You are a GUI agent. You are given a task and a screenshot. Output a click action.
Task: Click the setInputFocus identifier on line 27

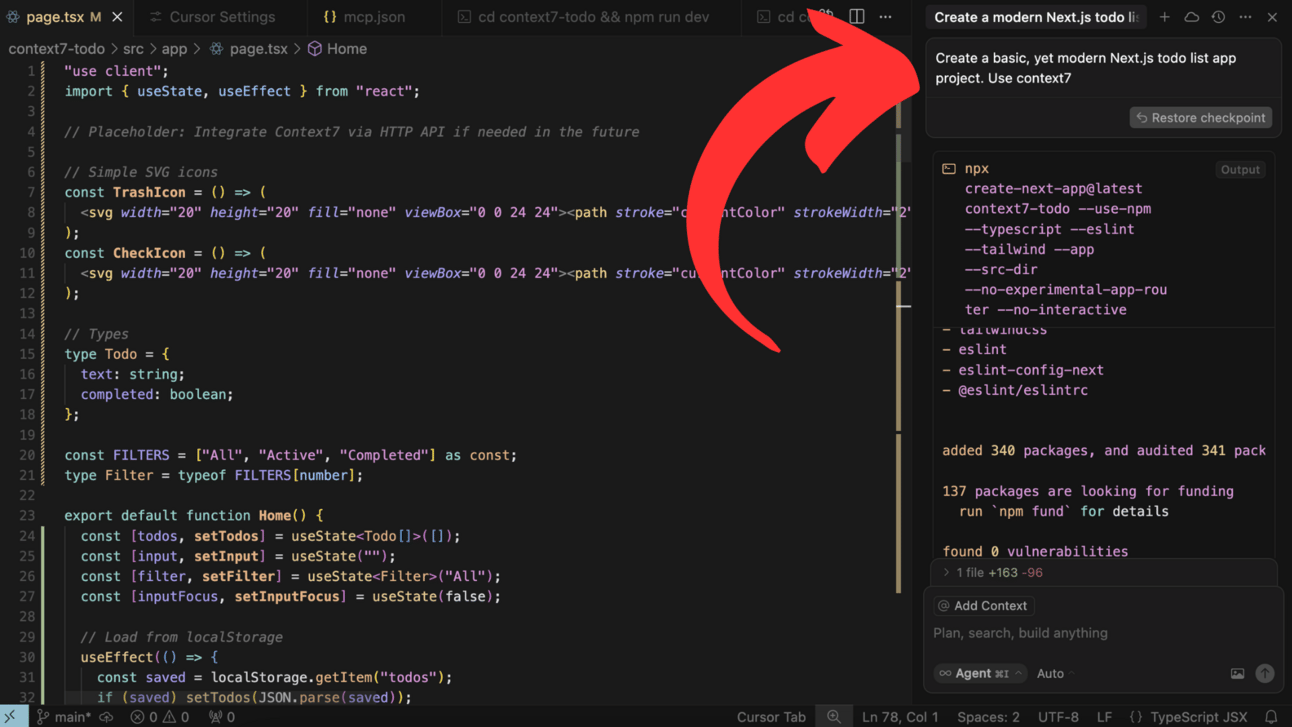(x=287, y=597)
